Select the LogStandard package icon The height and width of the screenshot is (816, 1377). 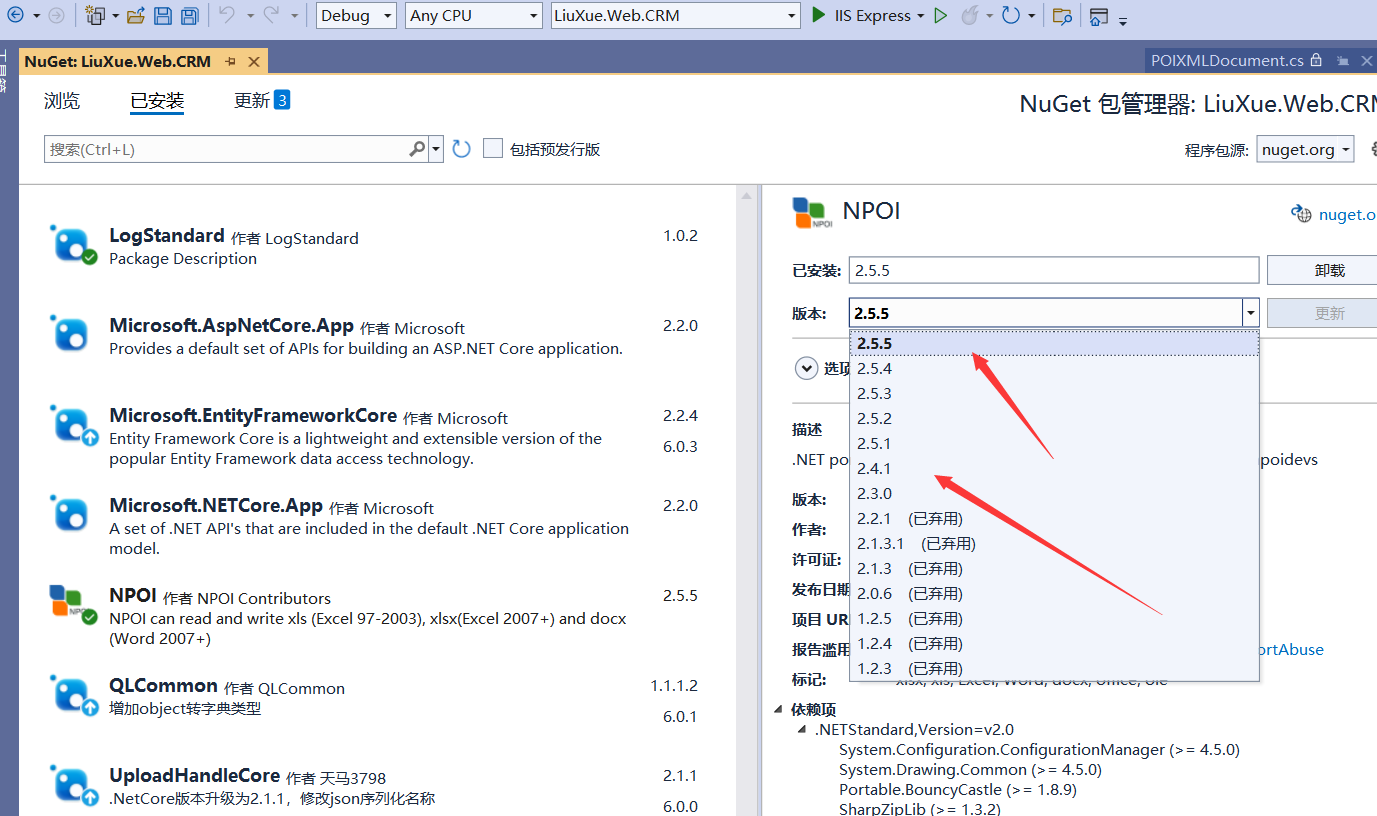pyautogui.click(x=73, y=245)
